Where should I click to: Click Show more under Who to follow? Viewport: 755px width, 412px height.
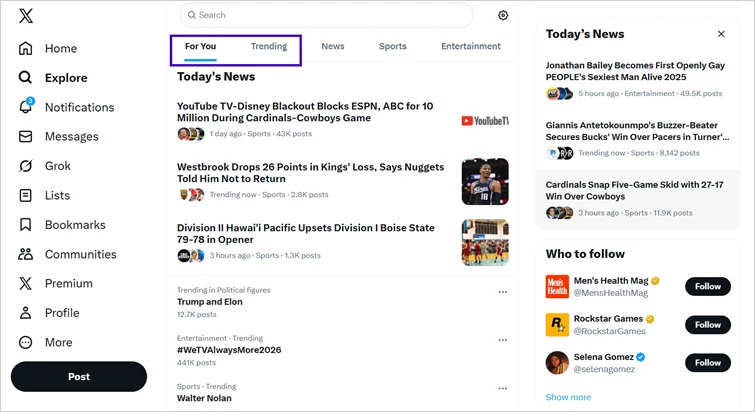click(568, 397)
